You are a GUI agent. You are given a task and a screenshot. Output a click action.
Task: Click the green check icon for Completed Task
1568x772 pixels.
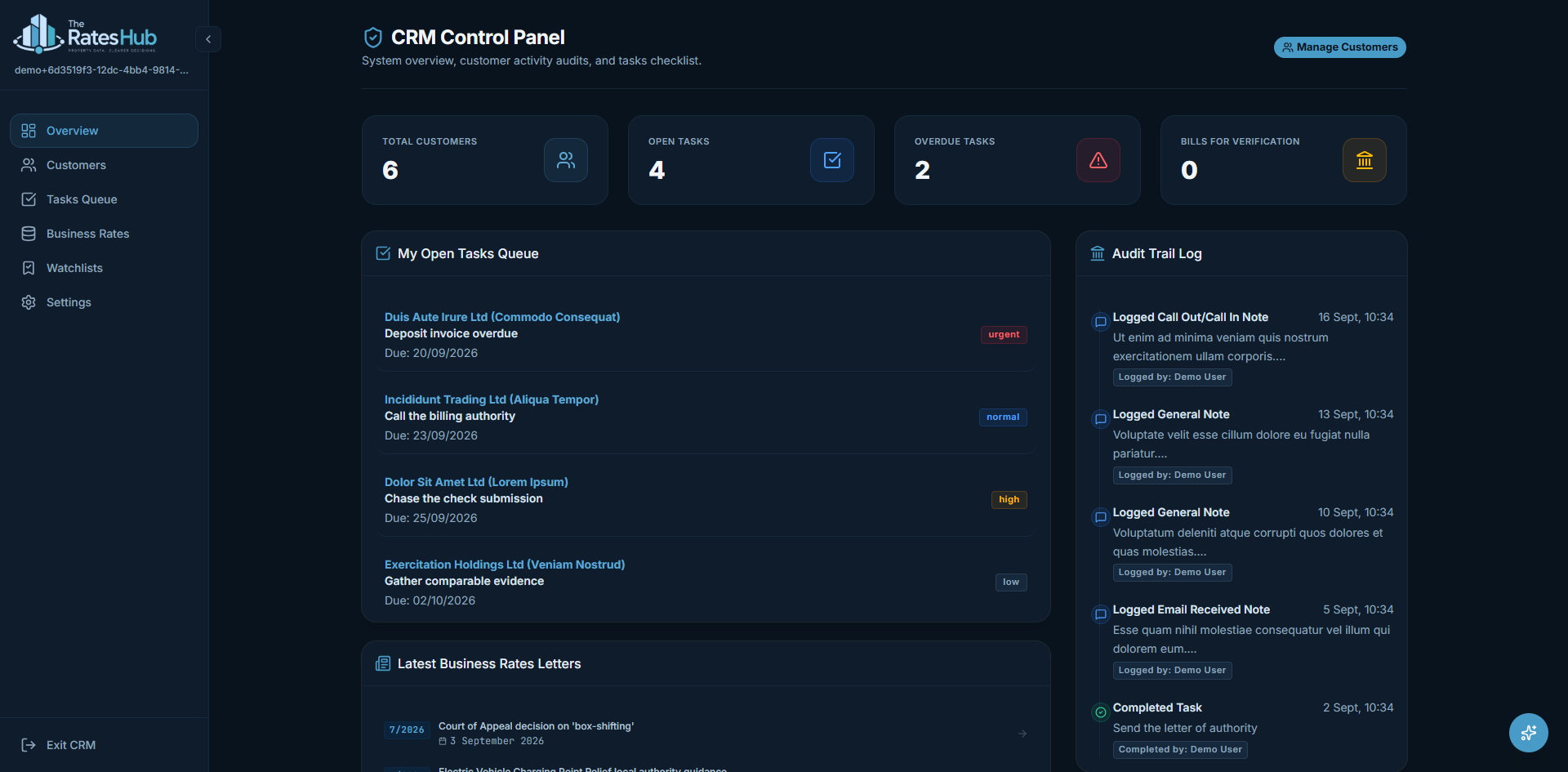[x=1100, y=712]
